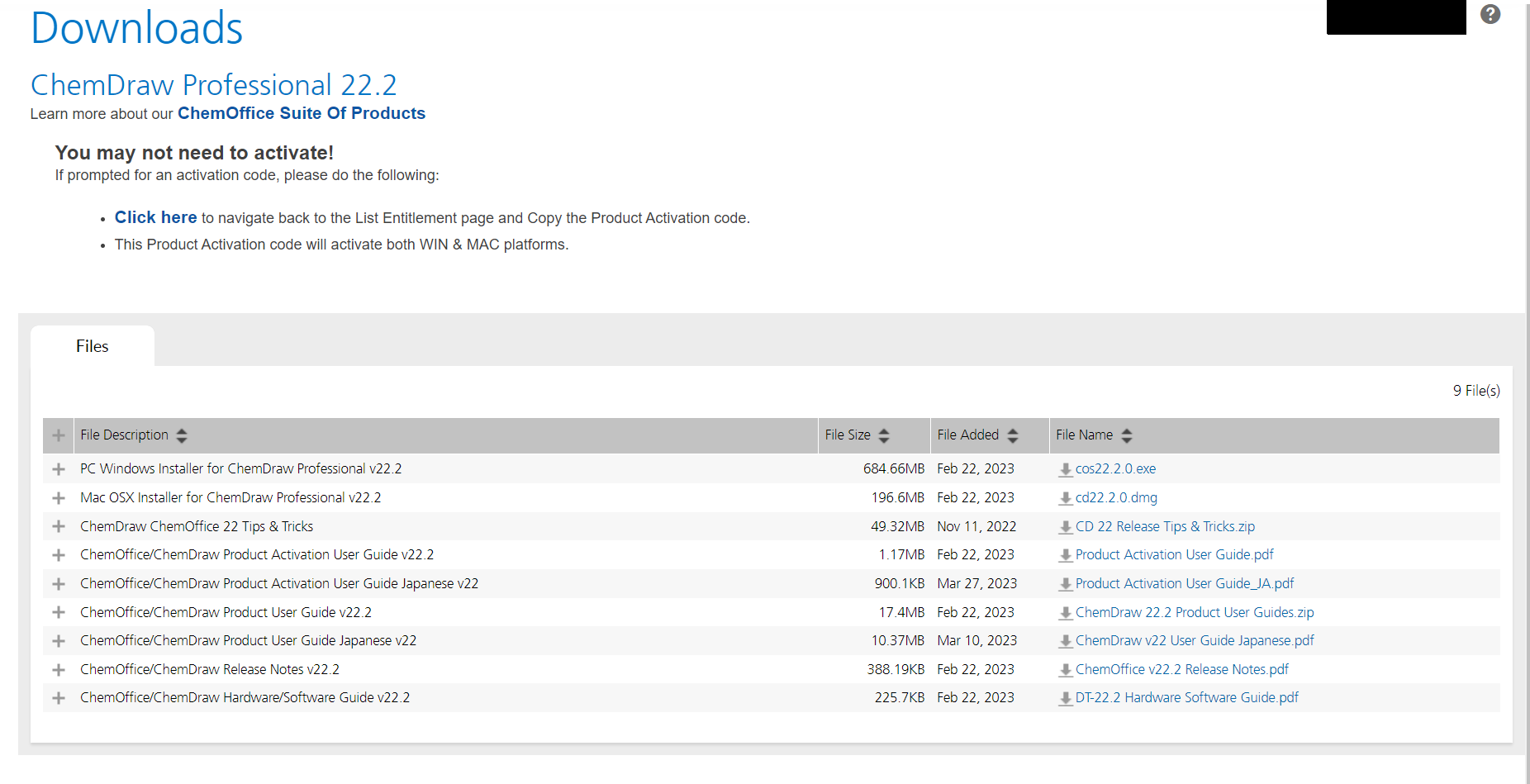Click the 225.7KB file size cell
Screen dimensions: 1530x784
pos(900,697)
